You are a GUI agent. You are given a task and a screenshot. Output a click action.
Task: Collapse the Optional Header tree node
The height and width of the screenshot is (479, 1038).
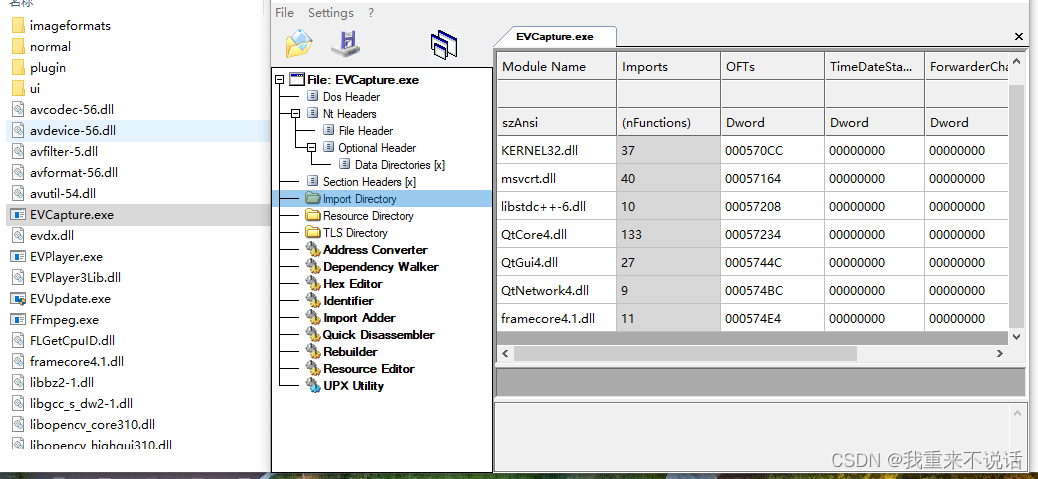[x=311, y=148]
